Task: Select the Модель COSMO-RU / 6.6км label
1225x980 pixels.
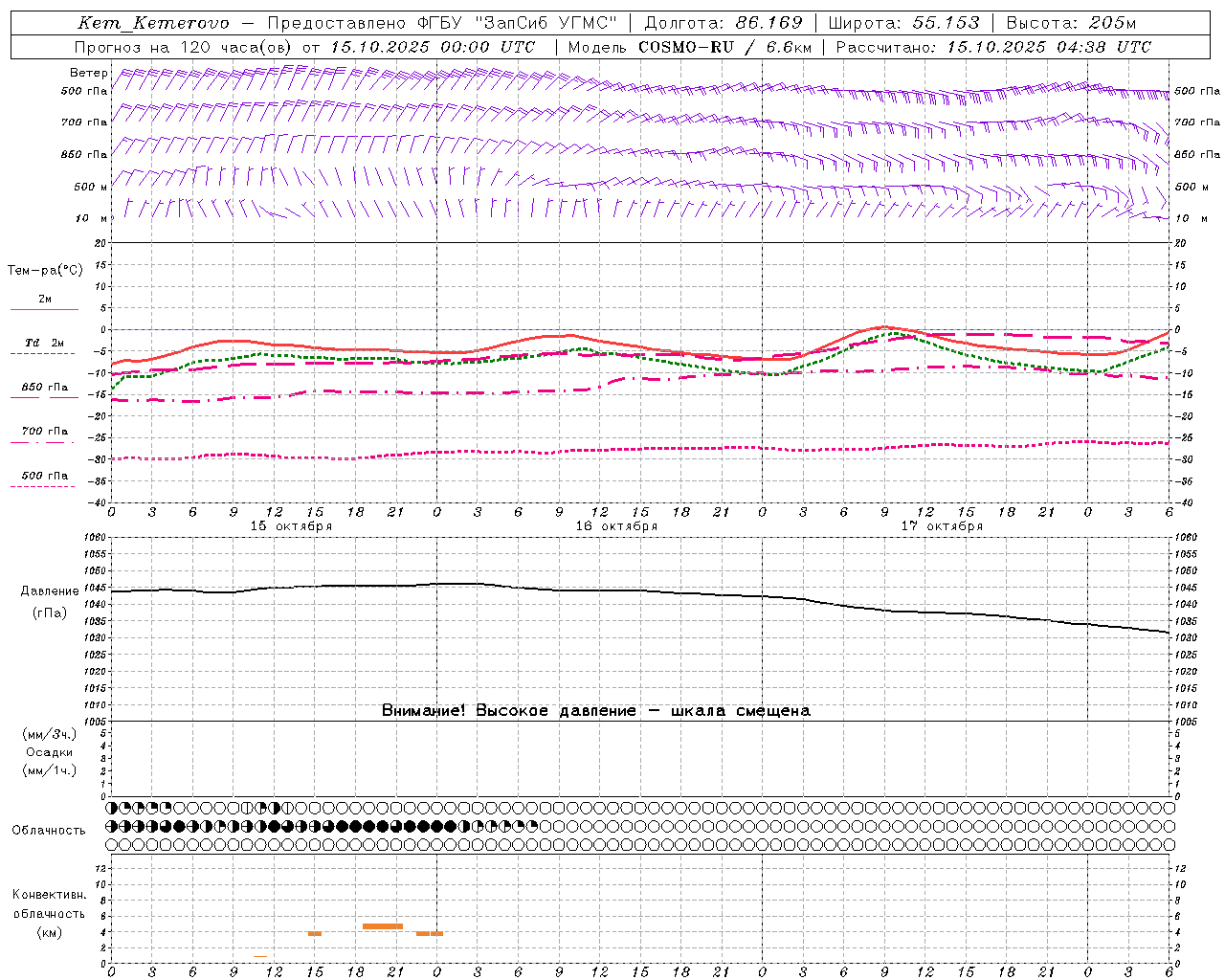Action: pyautogui.click(x=689, y=47)
